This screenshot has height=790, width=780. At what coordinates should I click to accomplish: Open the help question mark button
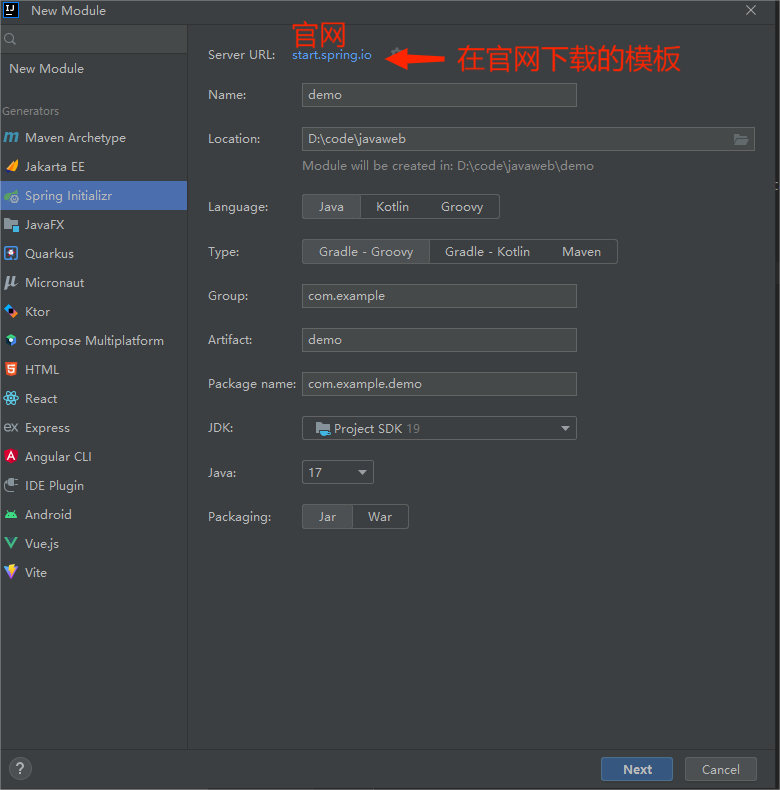tap(20, 768)
